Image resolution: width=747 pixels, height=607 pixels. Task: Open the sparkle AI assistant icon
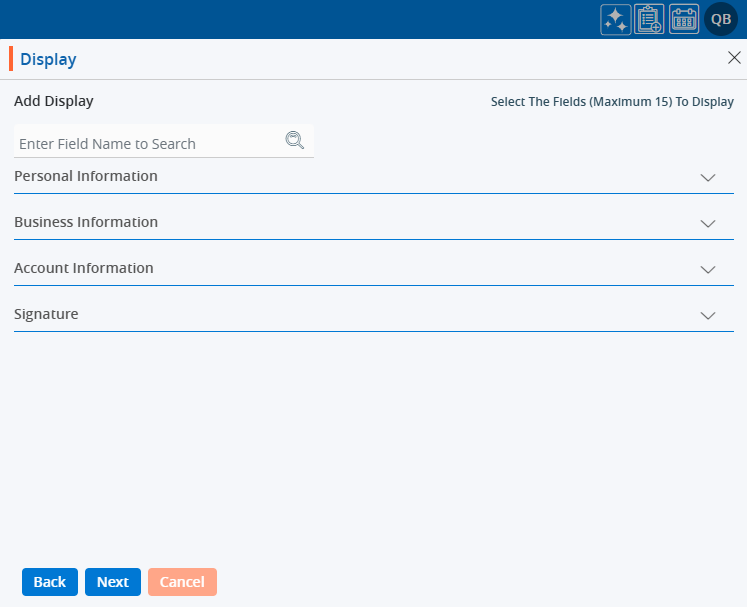click(615, 19)
